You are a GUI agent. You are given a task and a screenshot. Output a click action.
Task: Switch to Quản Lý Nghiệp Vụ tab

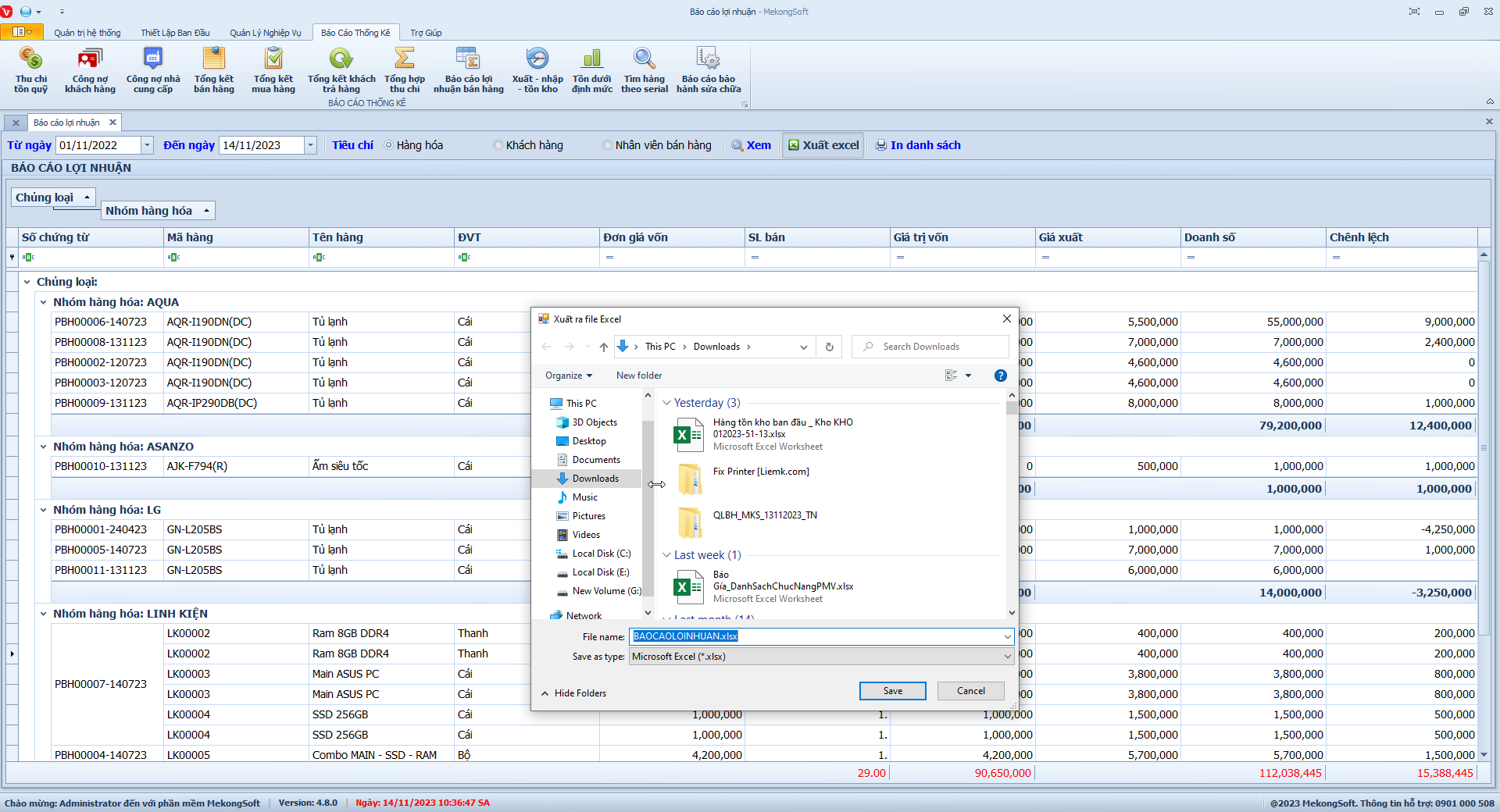(265, 33)
